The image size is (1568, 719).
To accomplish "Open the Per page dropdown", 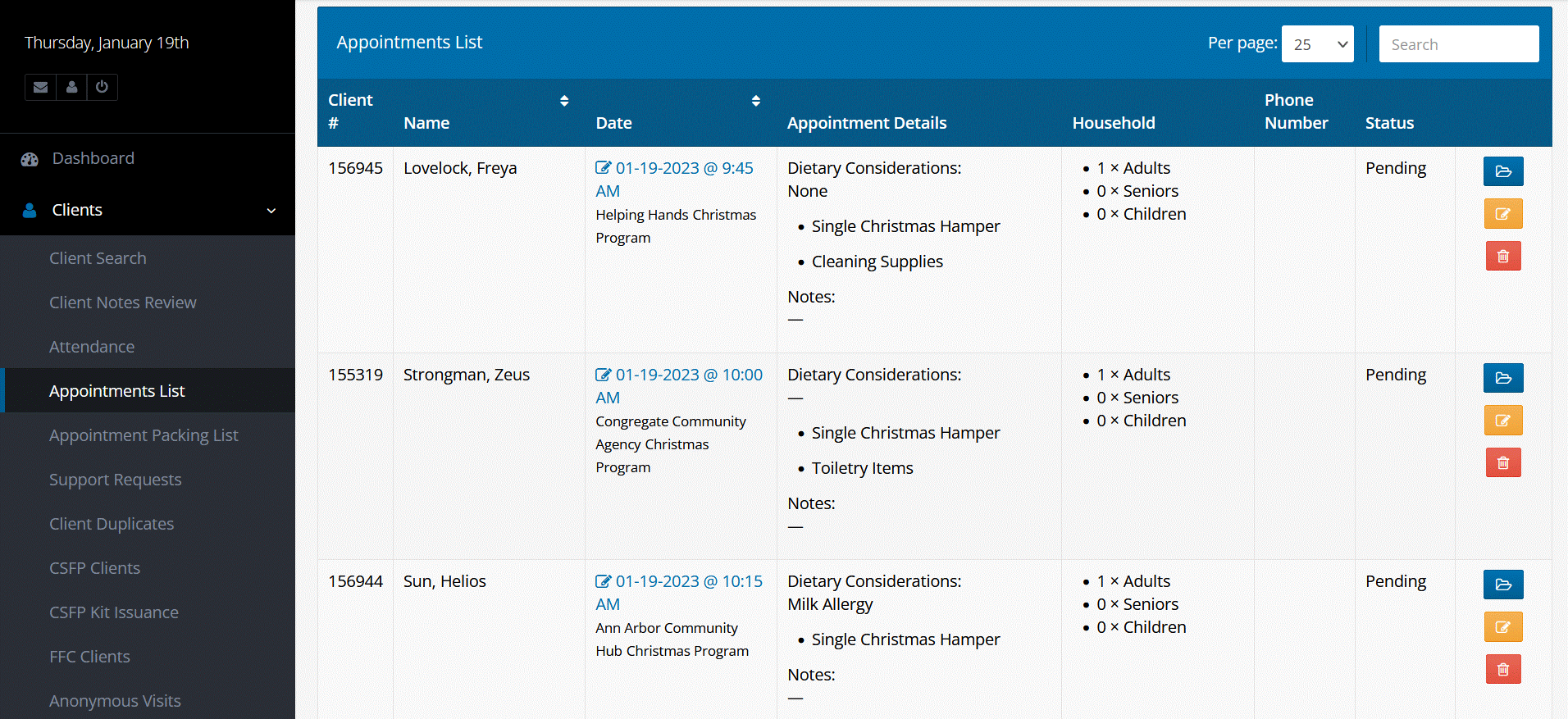I will [x=1317, y=44].
